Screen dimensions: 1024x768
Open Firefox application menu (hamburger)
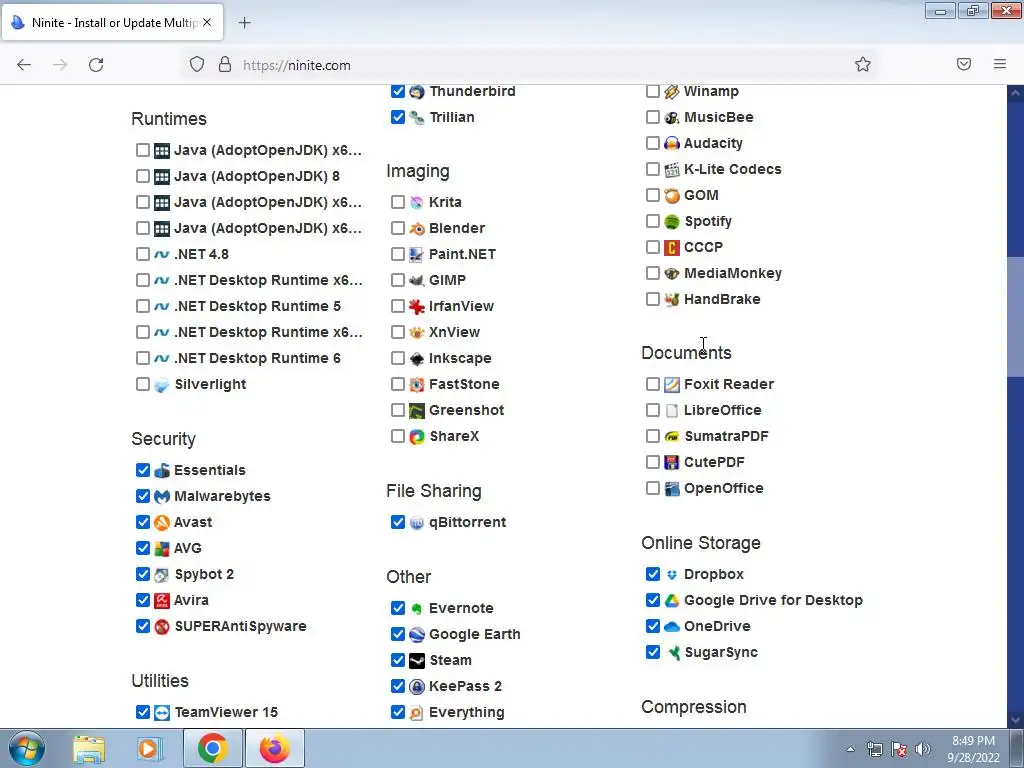click(1000, 64)
